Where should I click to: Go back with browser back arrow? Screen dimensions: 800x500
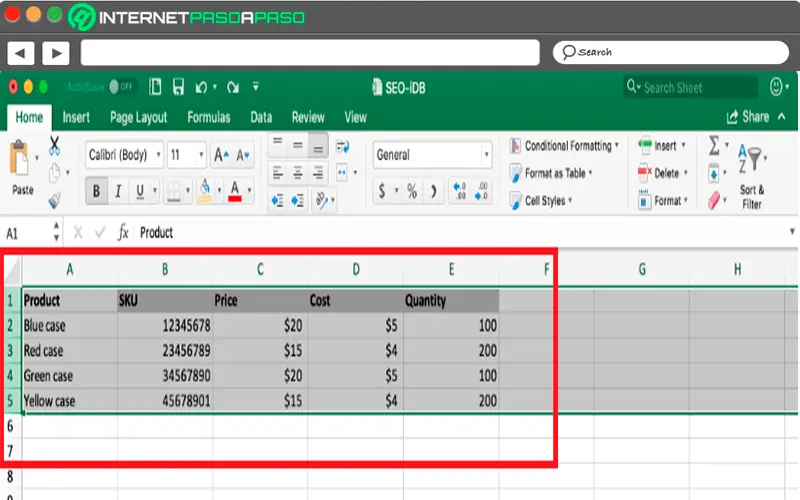pyautogui.click(x=20, y=53)
